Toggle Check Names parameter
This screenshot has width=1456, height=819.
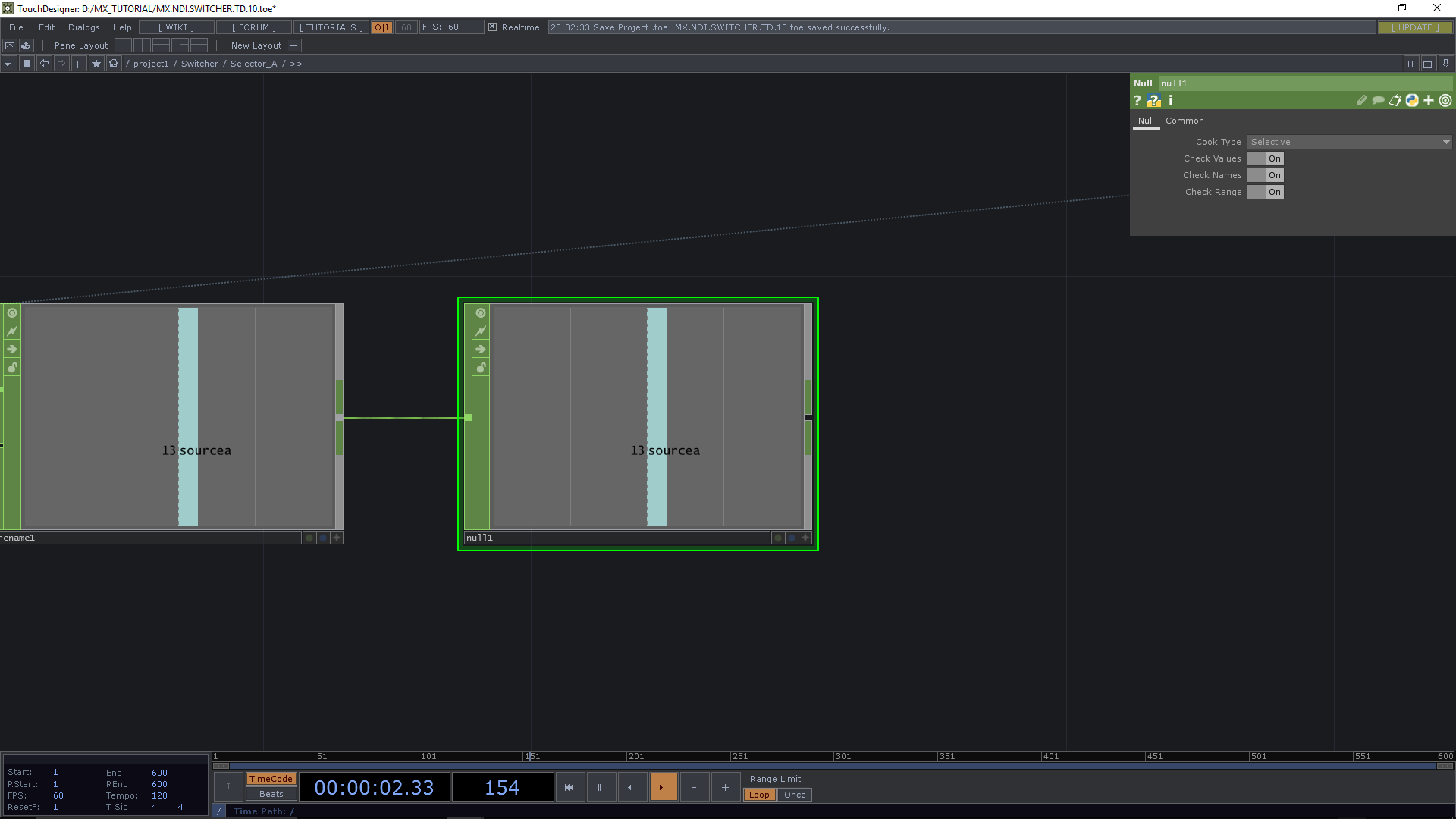(x=1266, y=175)
